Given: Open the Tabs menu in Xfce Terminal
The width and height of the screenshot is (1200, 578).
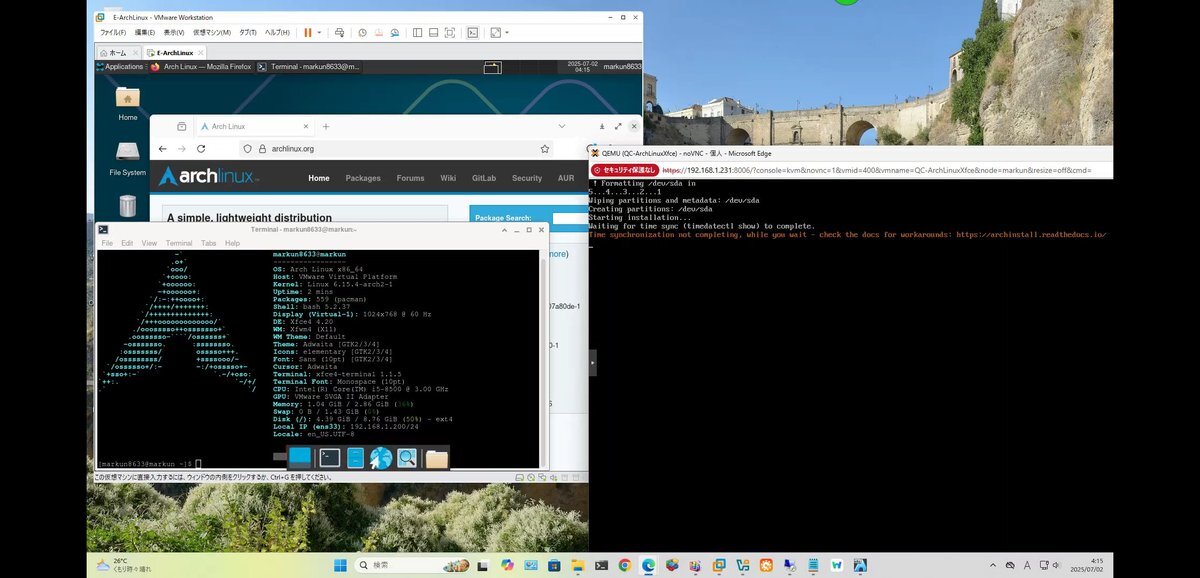Looking at the screenshot, I should [x=209, y=243].
